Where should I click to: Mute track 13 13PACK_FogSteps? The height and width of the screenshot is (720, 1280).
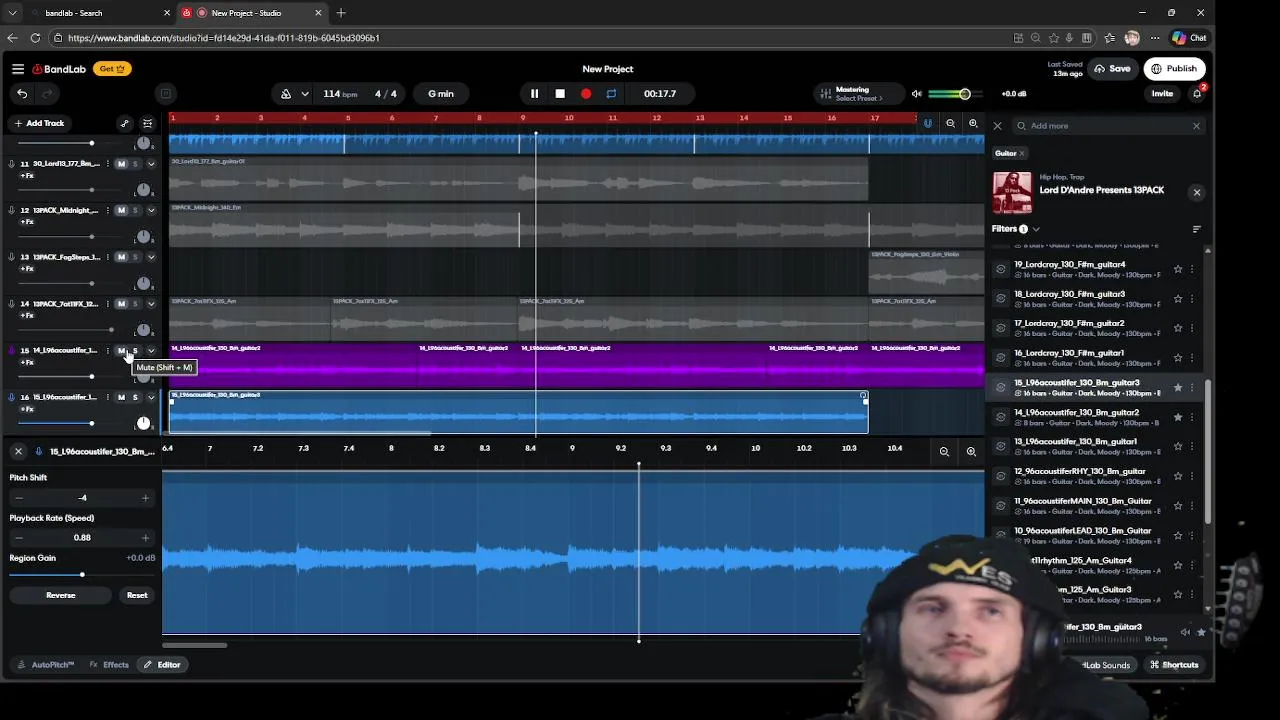click(122, 257)
